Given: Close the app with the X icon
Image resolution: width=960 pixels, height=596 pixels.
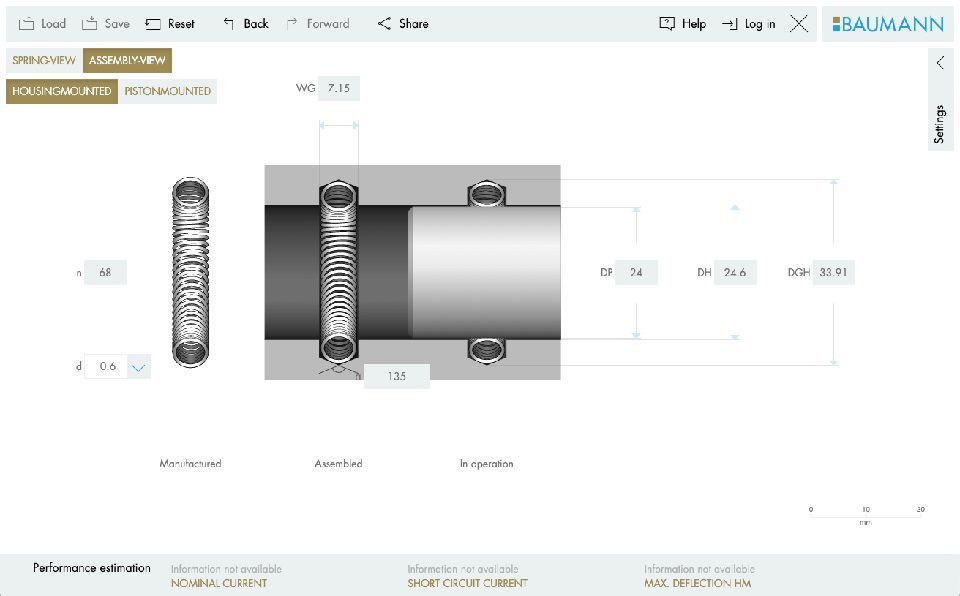Looking at the screenshot, I should point(799,24).
